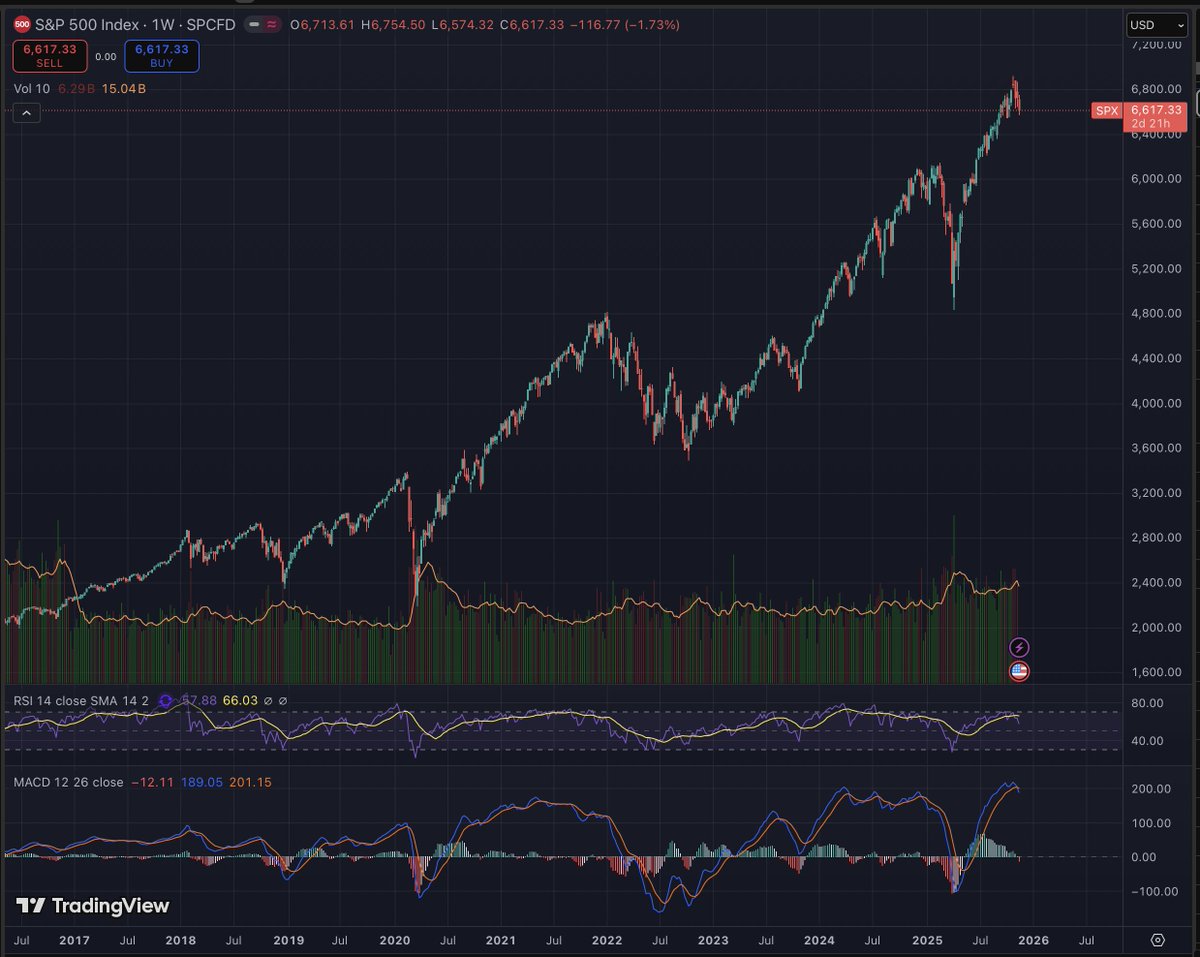Click the 5,200.00 price axis label
This screenshot has height=957, width=1200.
(x=1156, y=269)
